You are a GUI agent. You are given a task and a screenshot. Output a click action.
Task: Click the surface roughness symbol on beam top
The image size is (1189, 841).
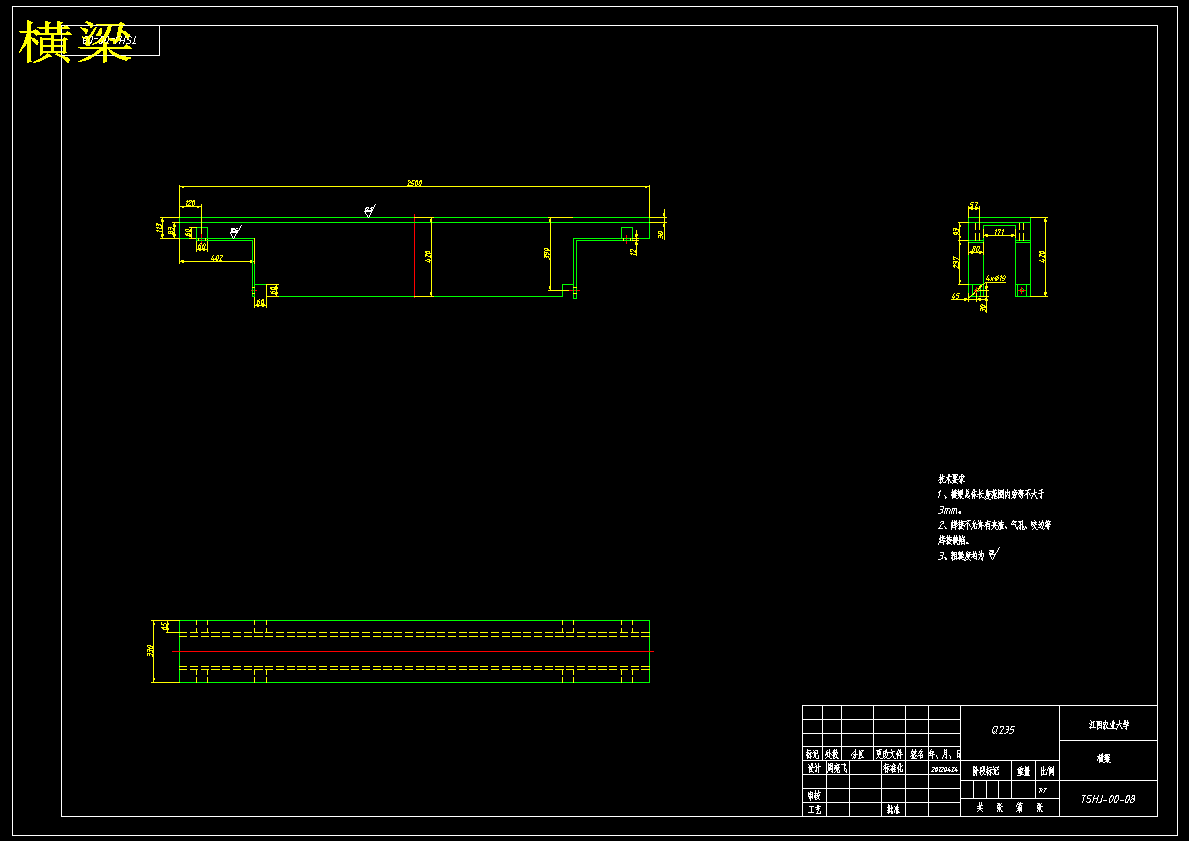369,210
